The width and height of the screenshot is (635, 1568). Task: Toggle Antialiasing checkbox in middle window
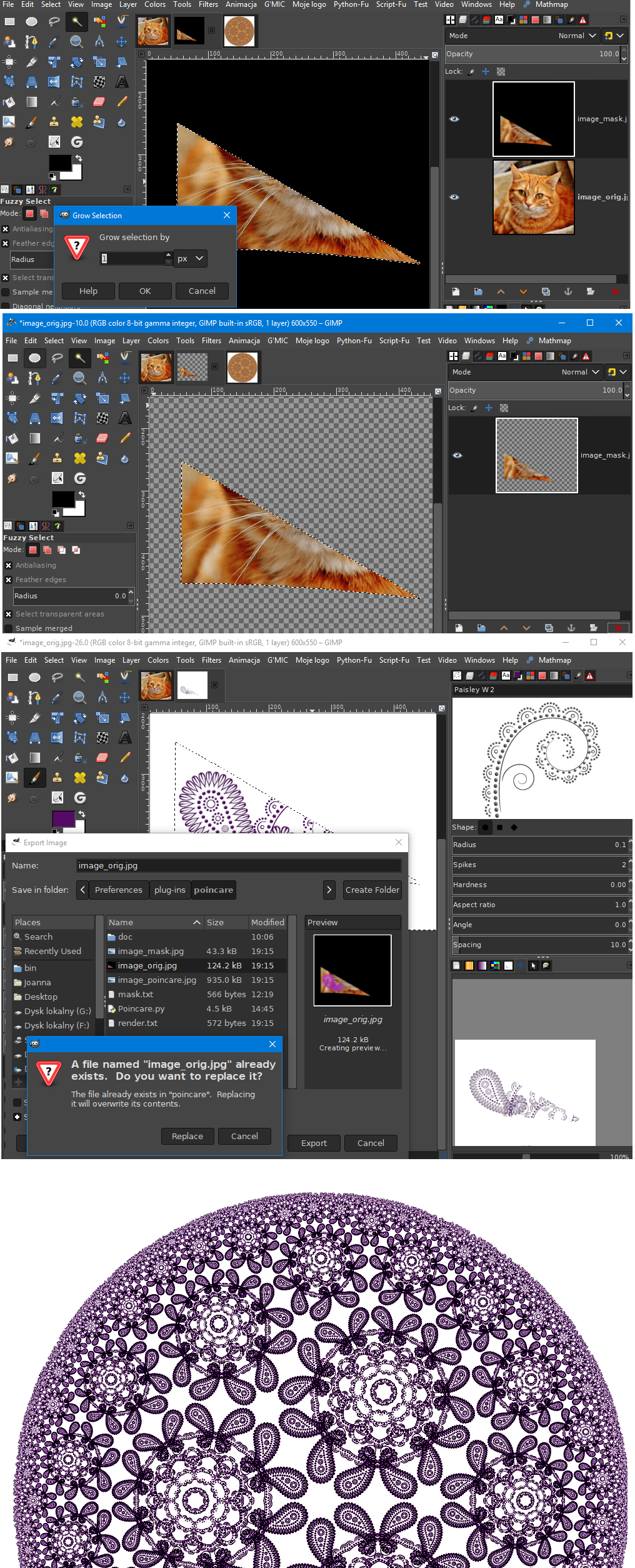(9, 565)
